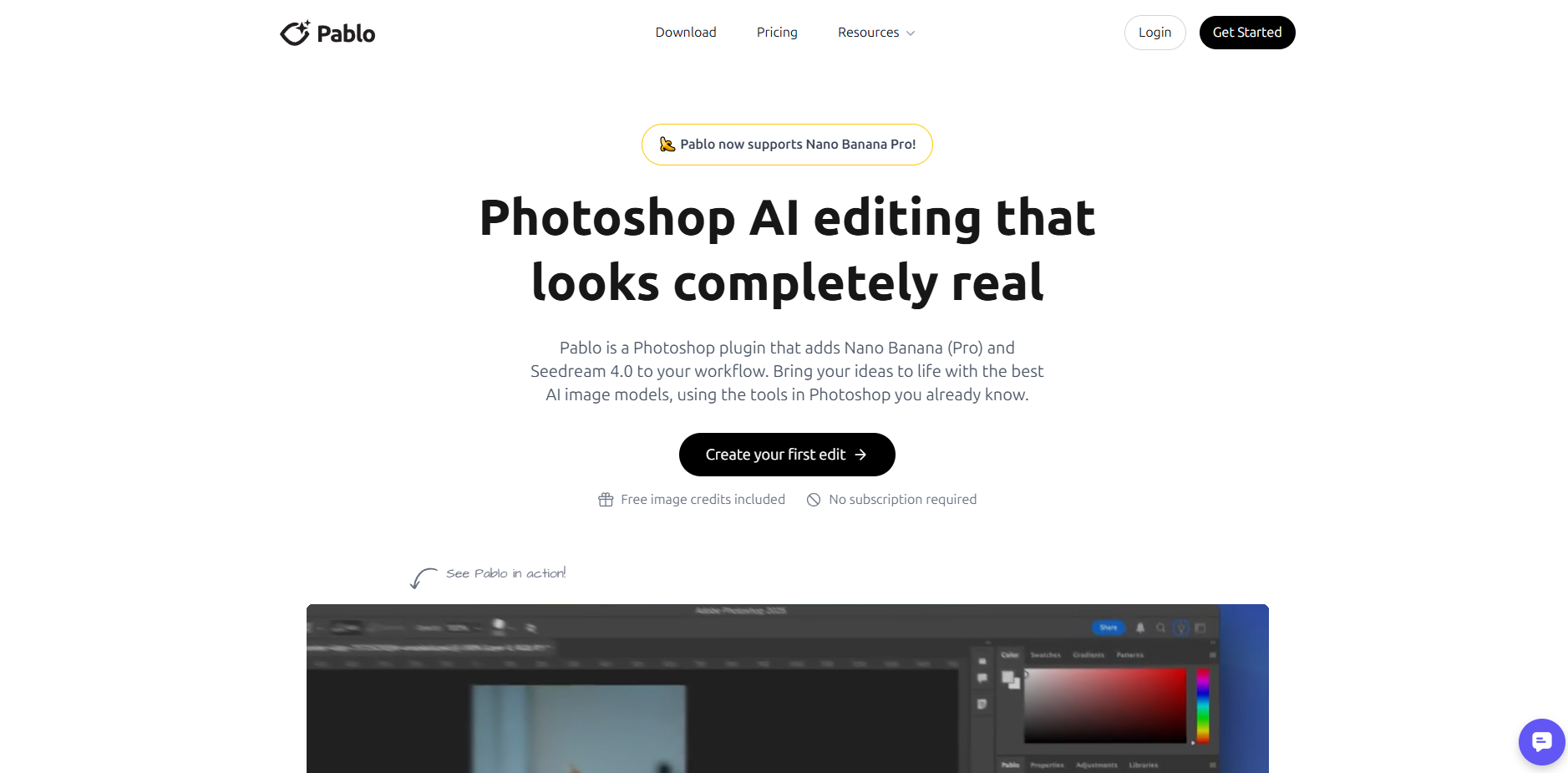The height and width of the screenshot is (773, 1568).
Task: Click the rainbow hue slider strip
Action: 1203,705
